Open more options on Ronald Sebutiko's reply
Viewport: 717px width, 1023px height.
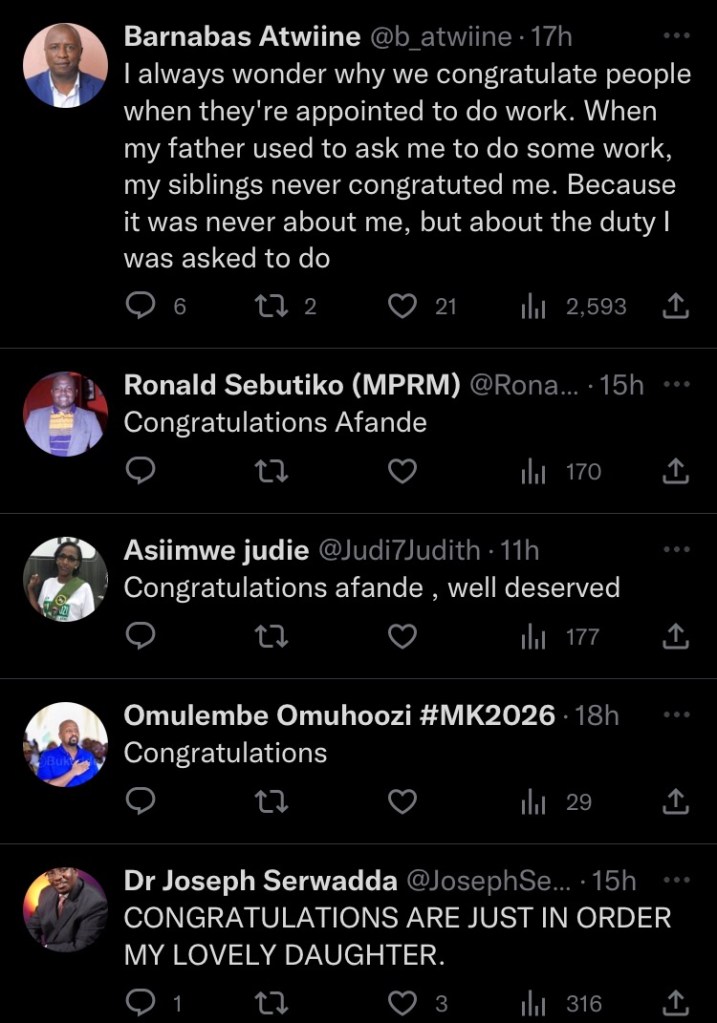pyautogui.click(x=677, y=385)
